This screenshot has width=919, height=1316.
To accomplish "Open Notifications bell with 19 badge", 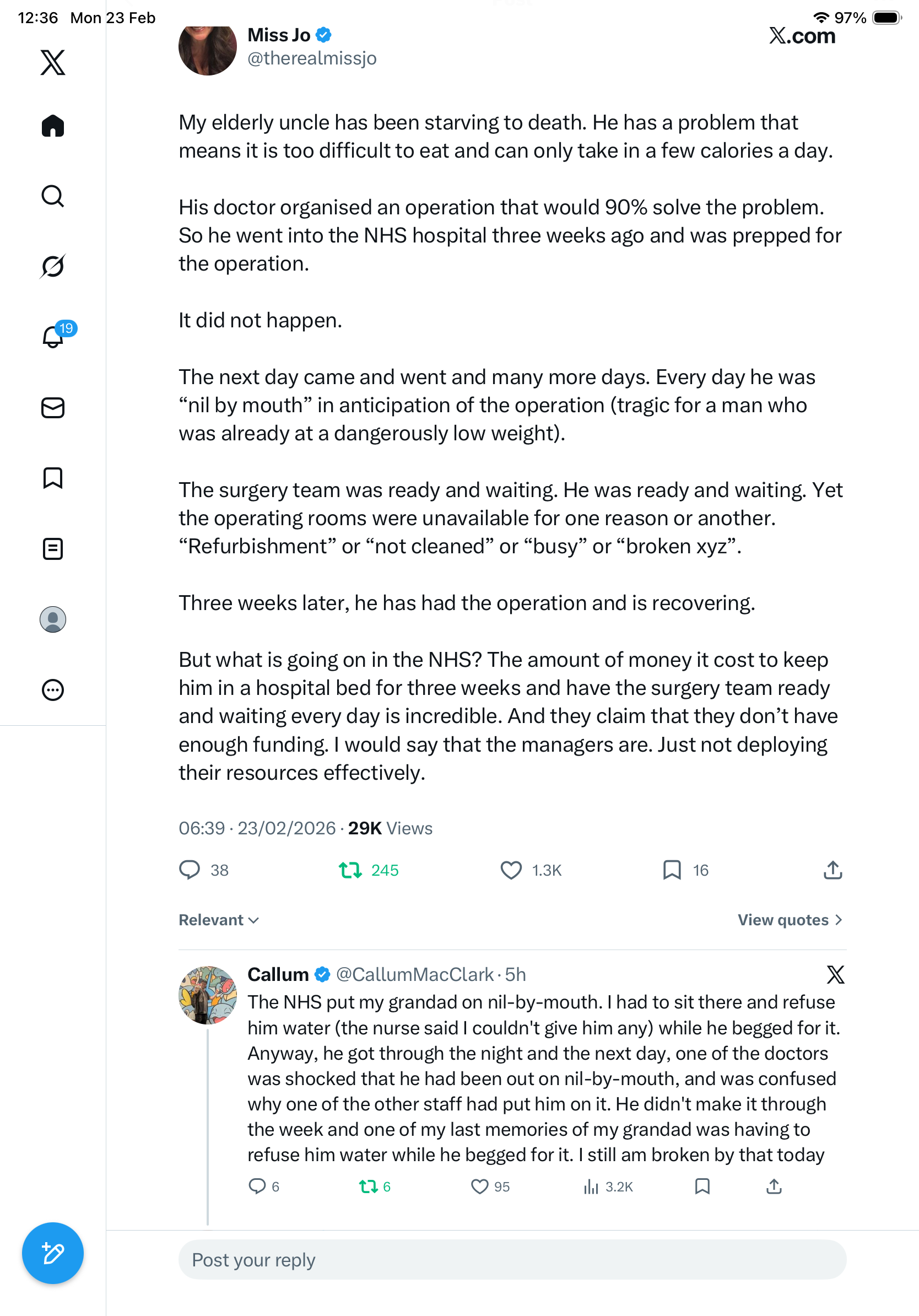I will (x=54, y=337).
